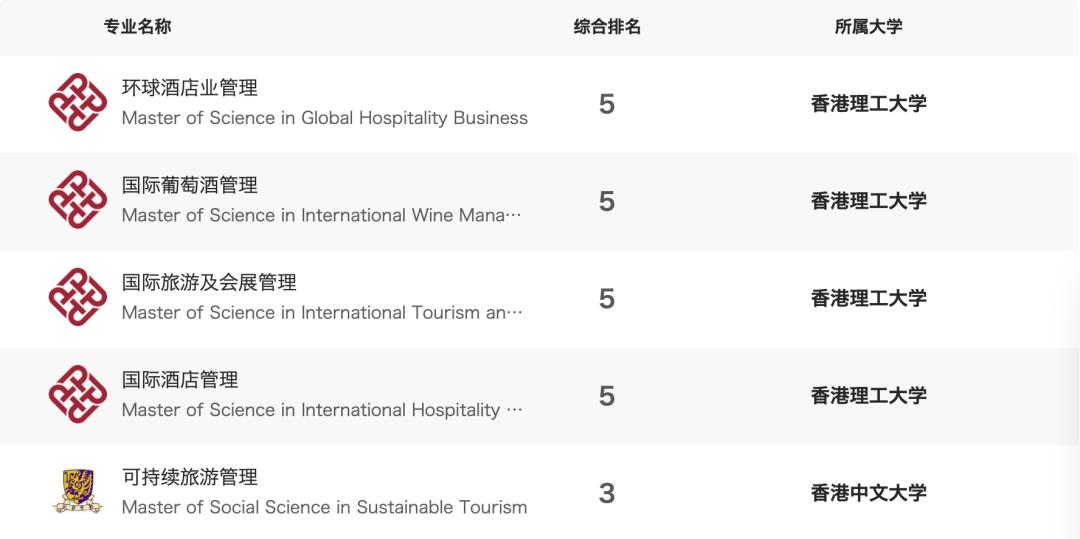The height and width of the screenshot is (539, 1080).
Task: Click the PolyU logo beside 环球酒店业管理
Action: (x=78, y=102)
